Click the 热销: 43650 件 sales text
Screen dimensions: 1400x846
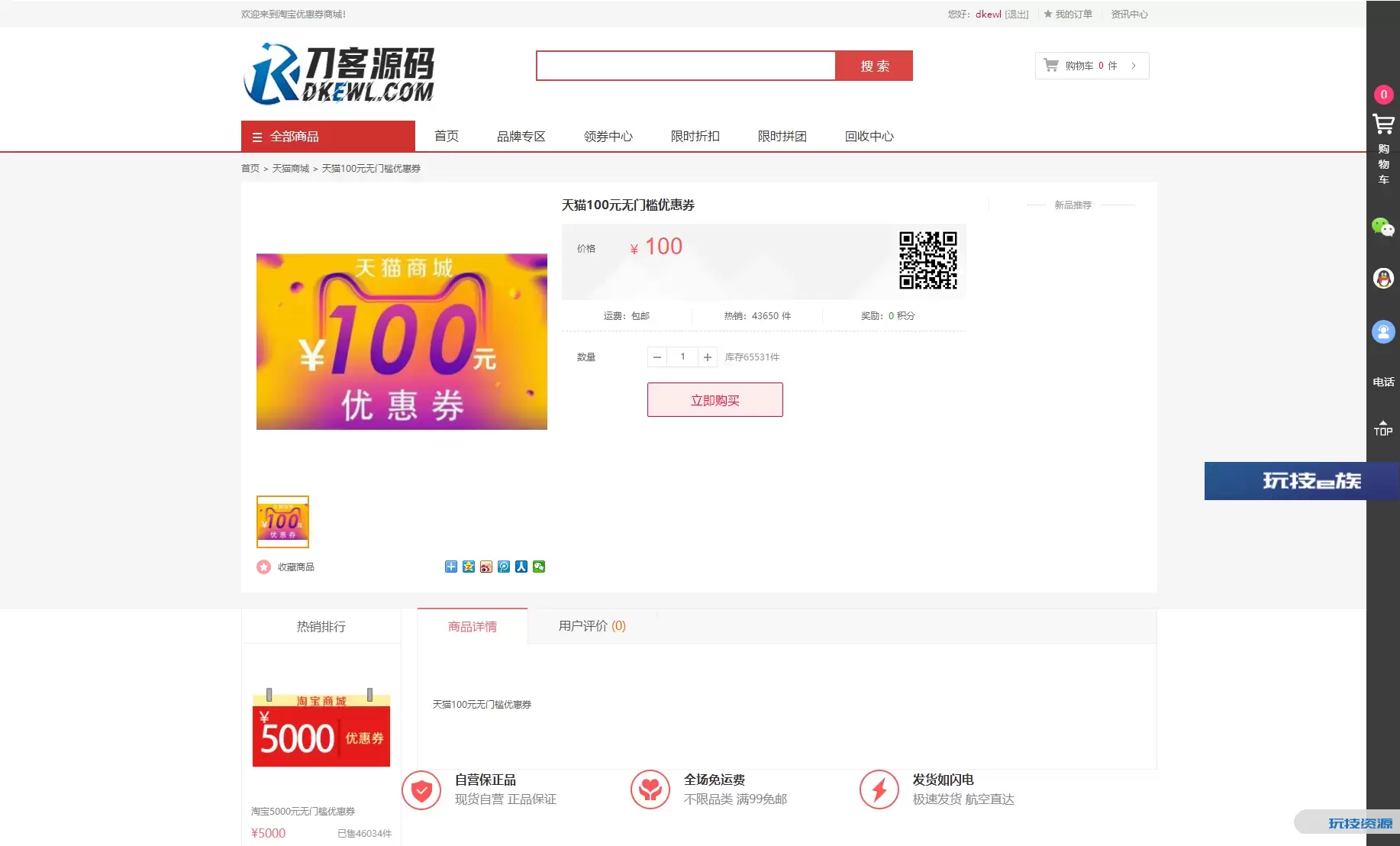pyautogui.click(x=757, y=315)
